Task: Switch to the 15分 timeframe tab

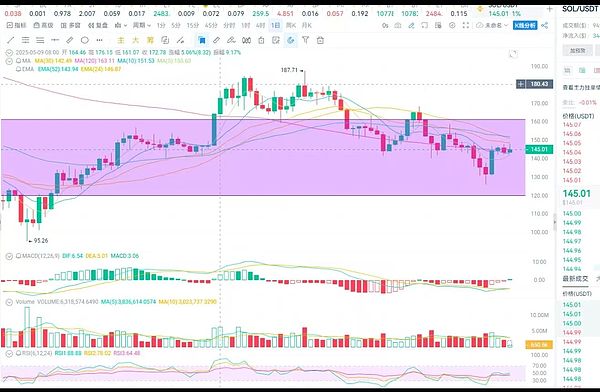Action: point(192,25)
